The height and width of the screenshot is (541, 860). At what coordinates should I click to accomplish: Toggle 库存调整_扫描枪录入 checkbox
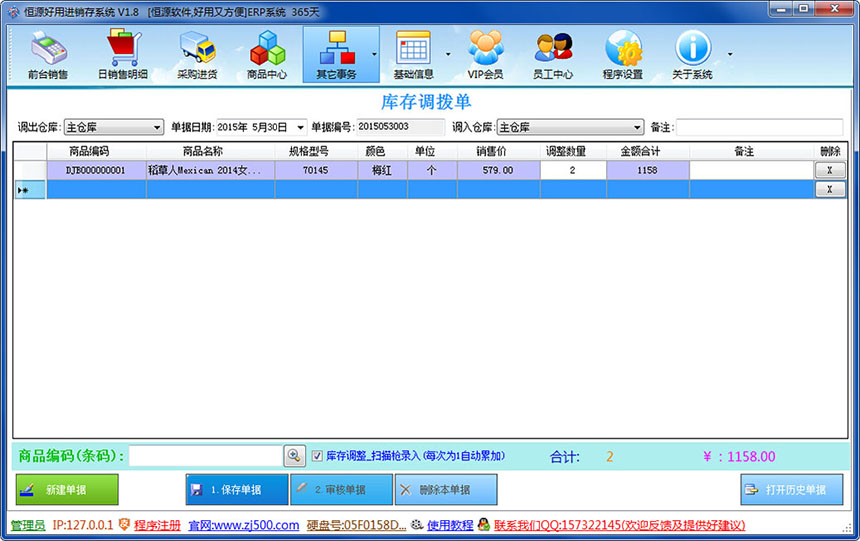point(317,456)
